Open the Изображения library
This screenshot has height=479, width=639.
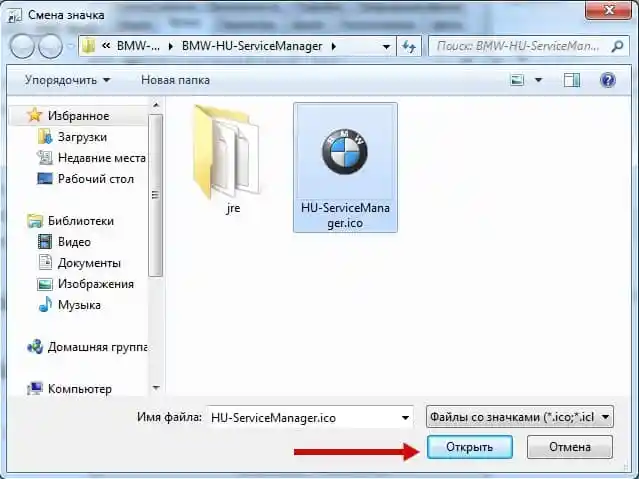[x=96, y=284]
